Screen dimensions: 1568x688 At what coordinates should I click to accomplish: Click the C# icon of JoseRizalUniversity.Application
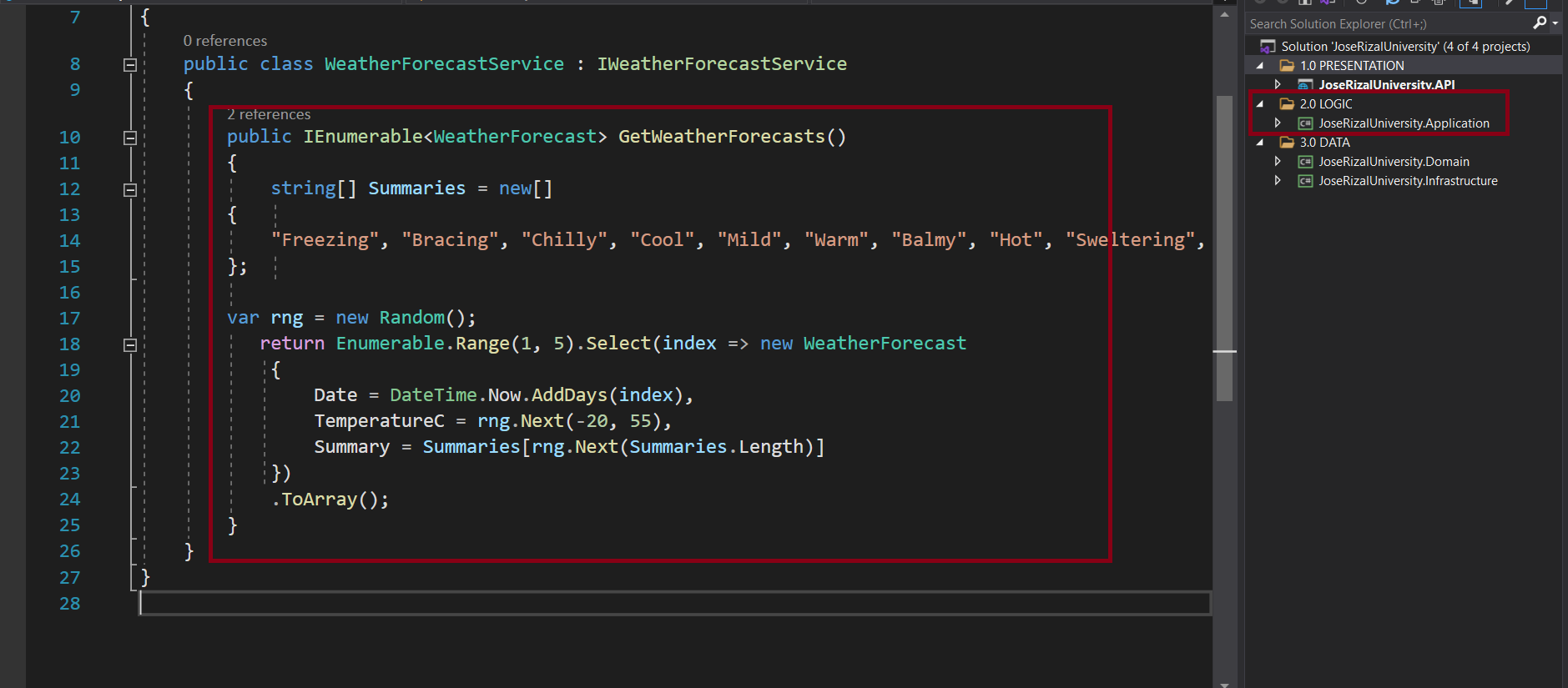pyautogui.click(x=1305, y=123)
